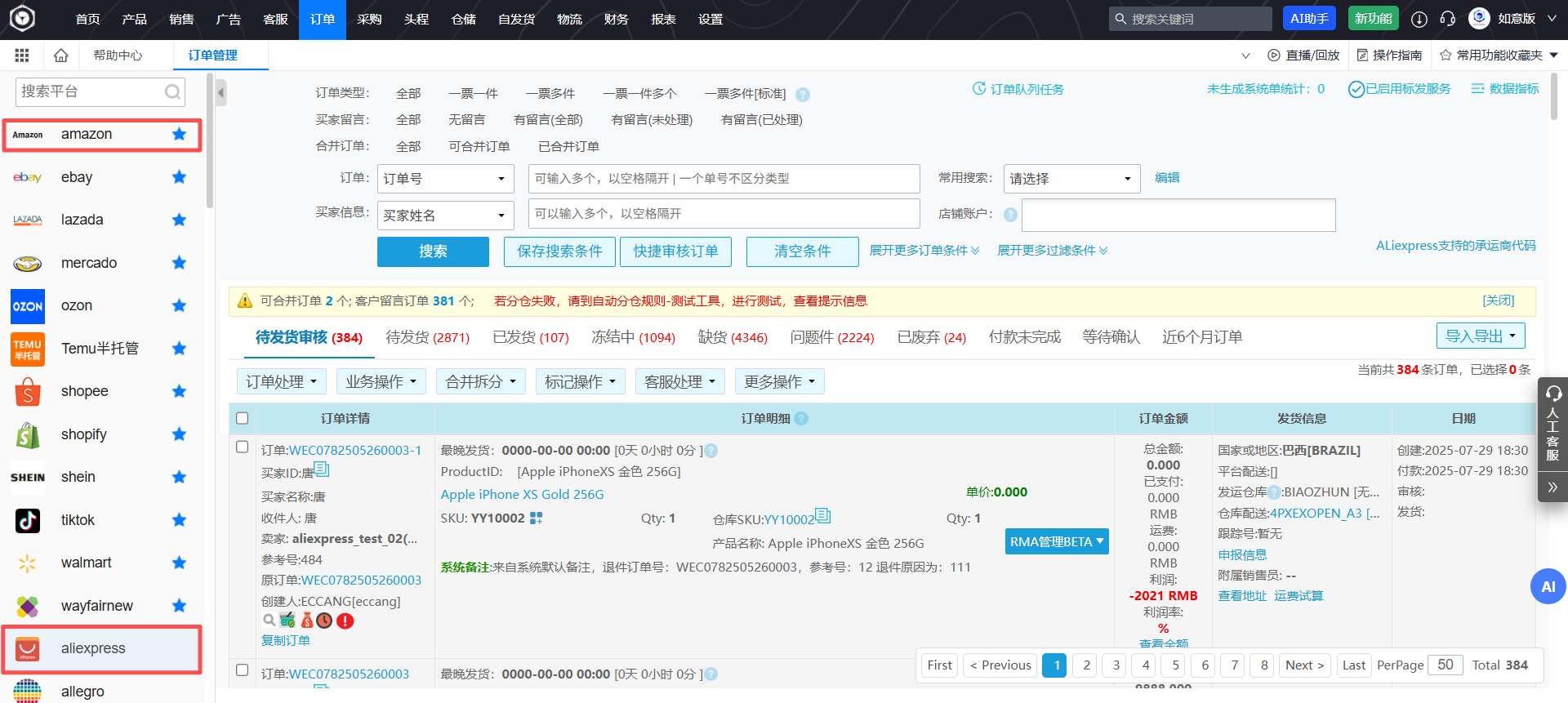Expand 展开更多订单条件 section
Screen dimensions: 1568x703
[x=924, y=251]
